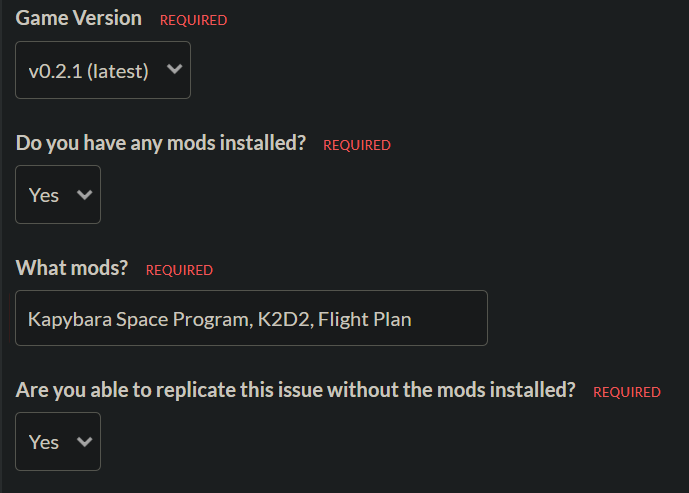This screenshot has height=493, width=689.
Task: Click the chevron in the replicate issue selector
Action: 84,441
